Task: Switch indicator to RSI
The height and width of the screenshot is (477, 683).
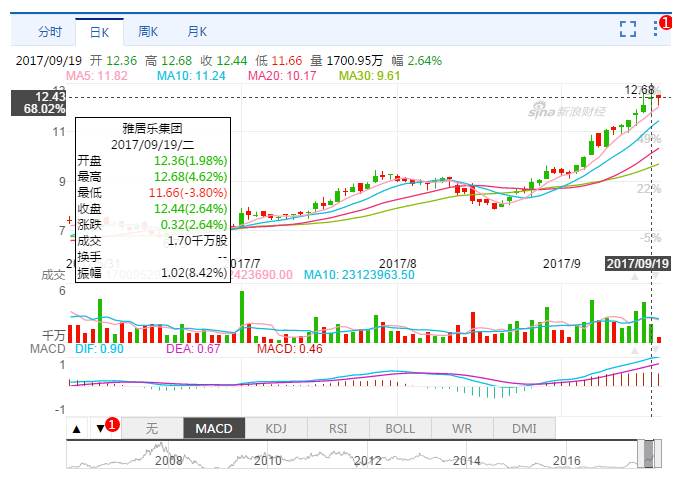Action: (338, 428)
